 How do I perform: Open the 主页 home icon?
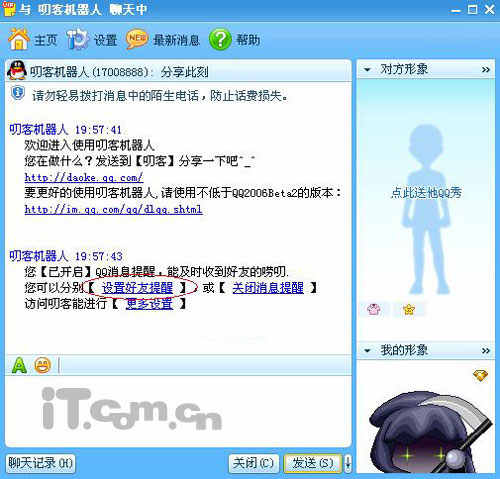(x=18, y=39)
